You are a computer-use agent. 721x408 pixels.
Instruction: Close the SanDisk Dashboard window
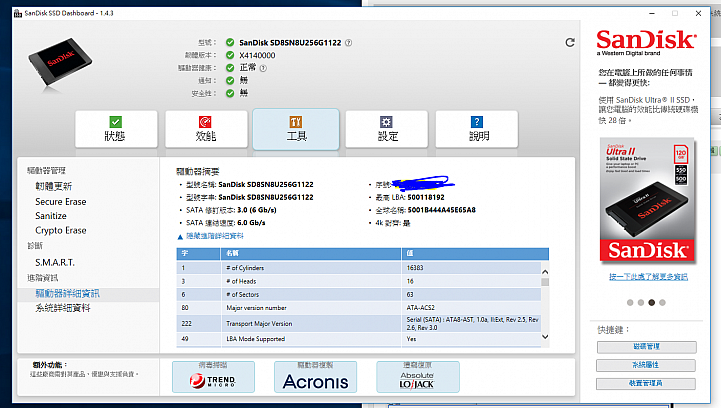(698, 13)
